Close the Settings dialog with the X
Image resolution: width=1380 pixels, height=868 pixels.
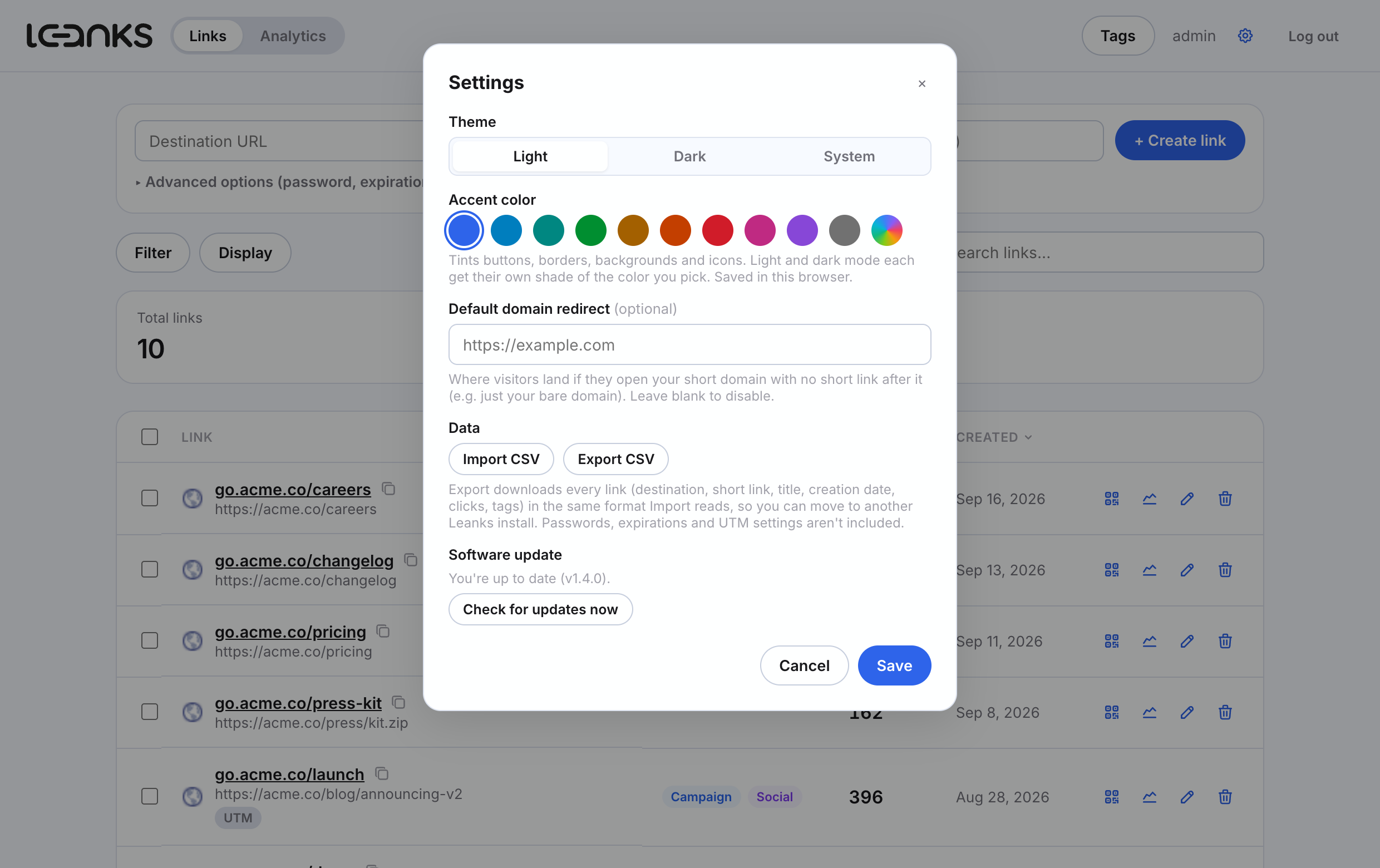click(x=921, y=83)
